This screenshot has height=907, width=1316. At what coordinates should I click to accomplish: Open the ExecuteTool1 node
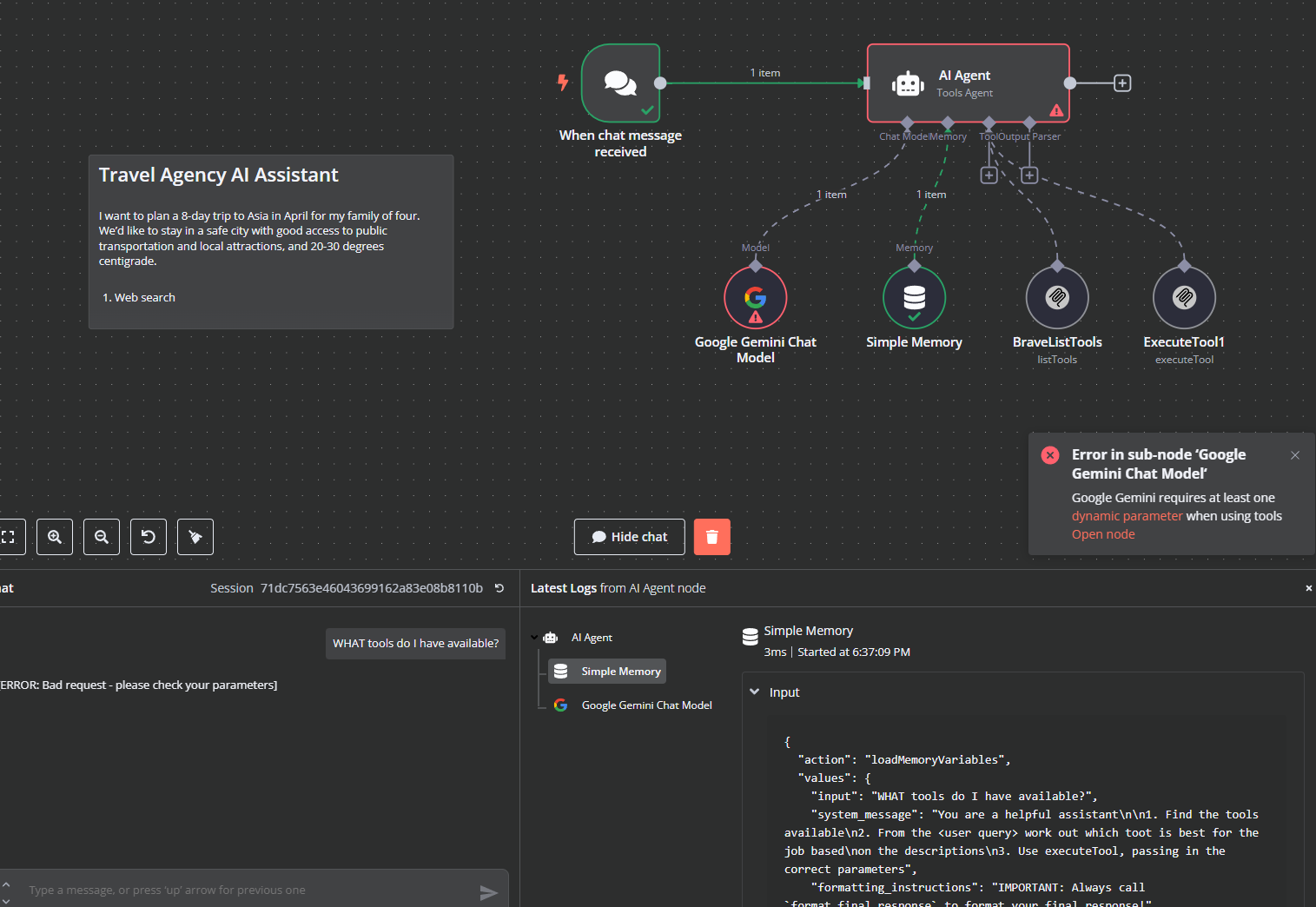click(x=1184, y=297)
